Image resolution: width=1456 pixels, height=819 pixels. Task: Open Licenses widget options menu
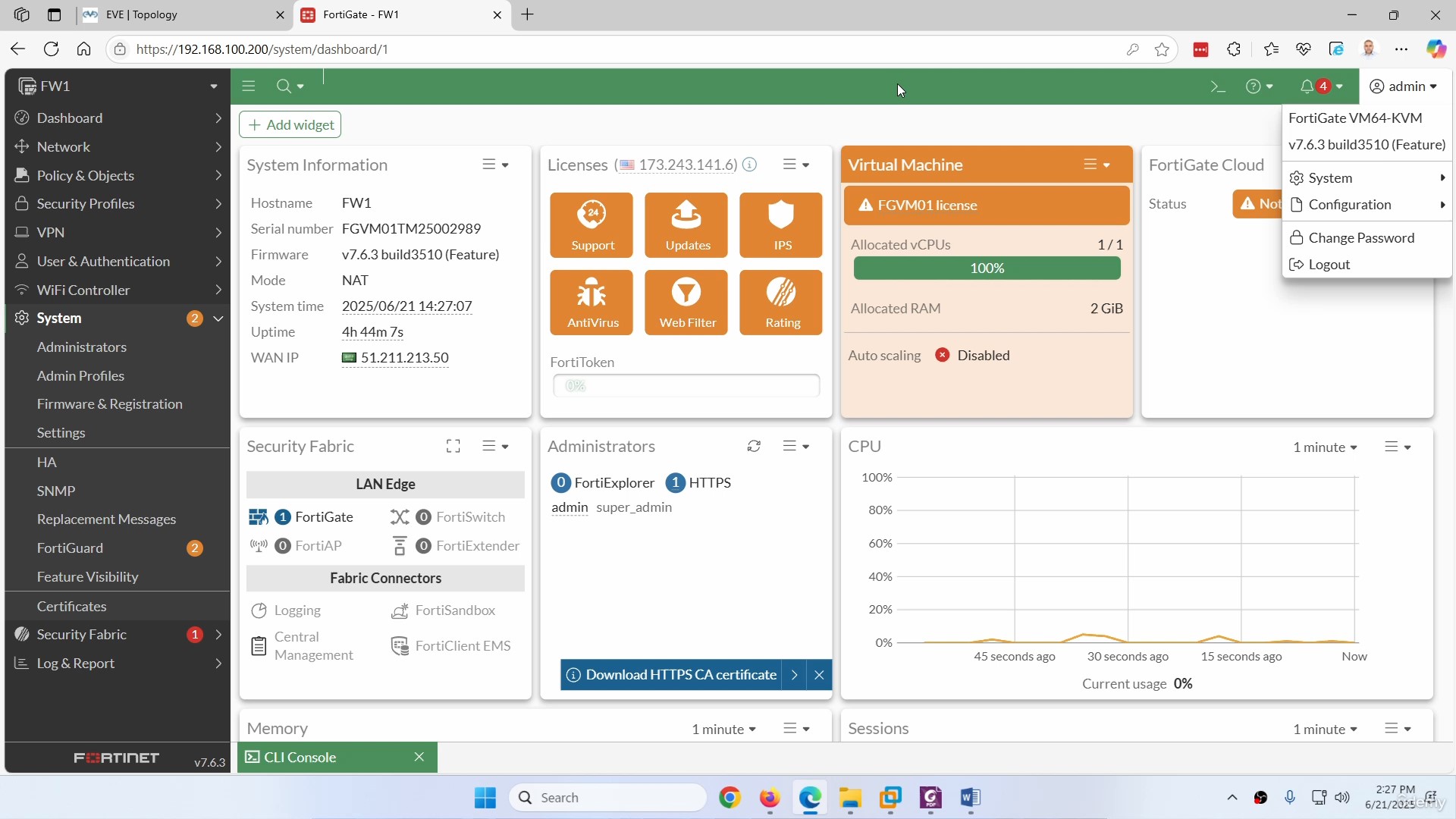(796, 165)
